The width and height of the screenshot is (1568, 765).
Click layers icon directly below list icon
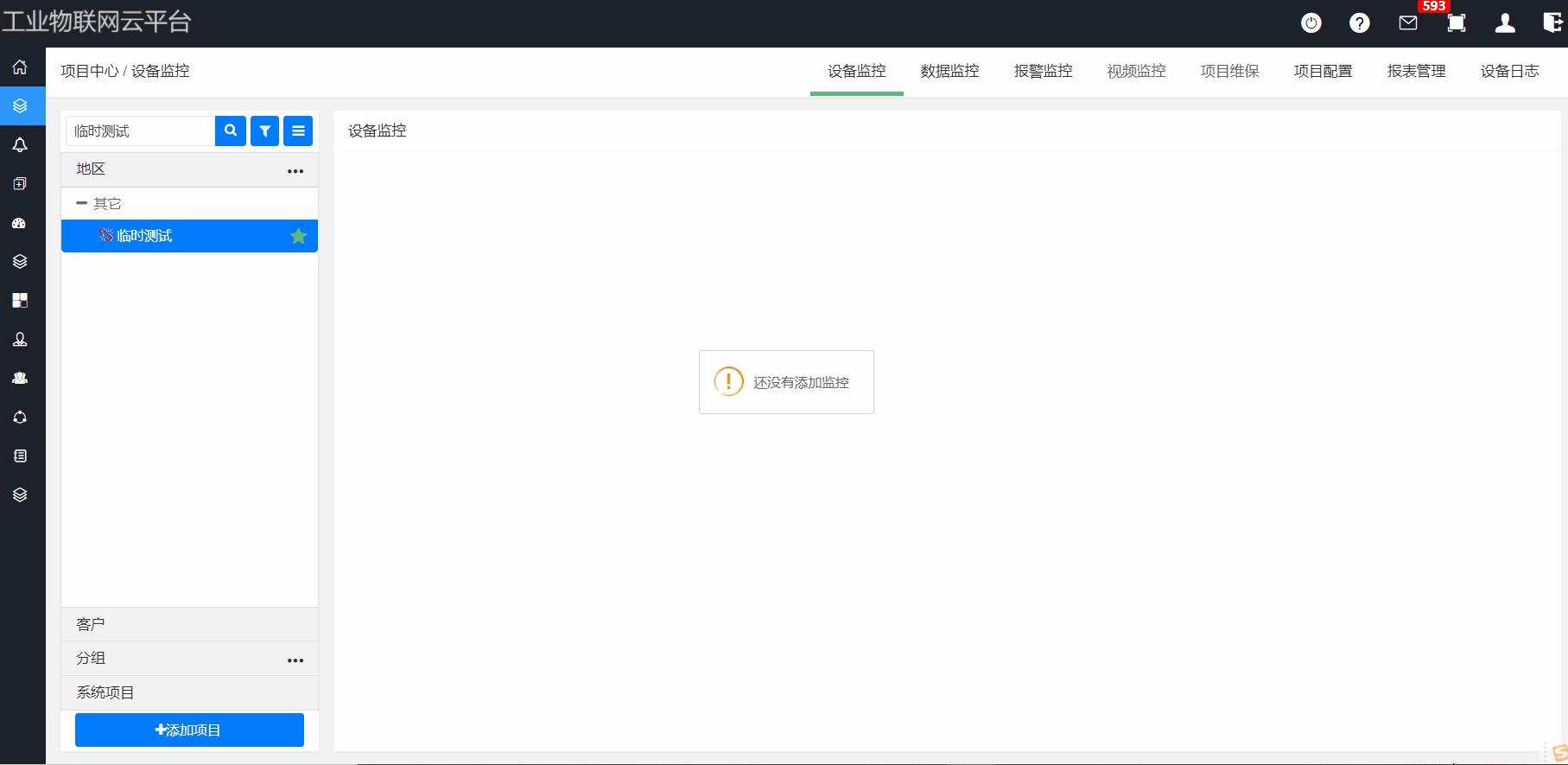pyautogui.click(x=20, y=494)
